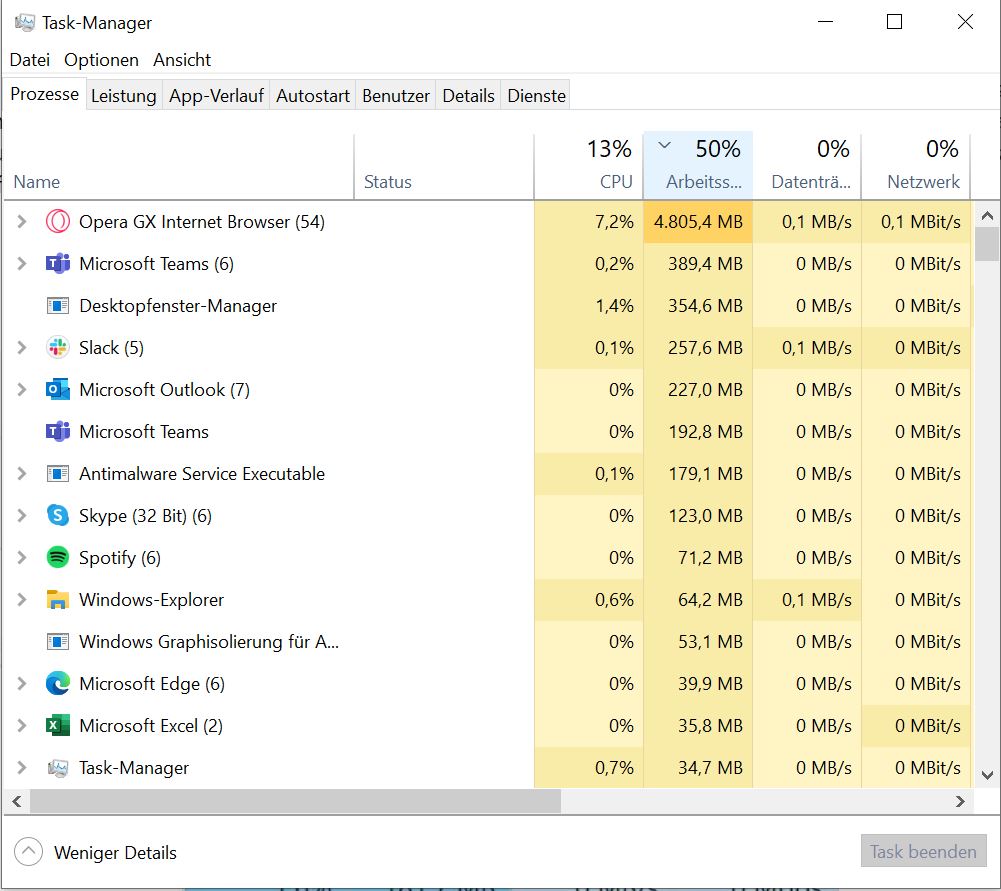
Task: Select the 34,7 MB Task-Manager memory cell
Action: pos(698,768)
